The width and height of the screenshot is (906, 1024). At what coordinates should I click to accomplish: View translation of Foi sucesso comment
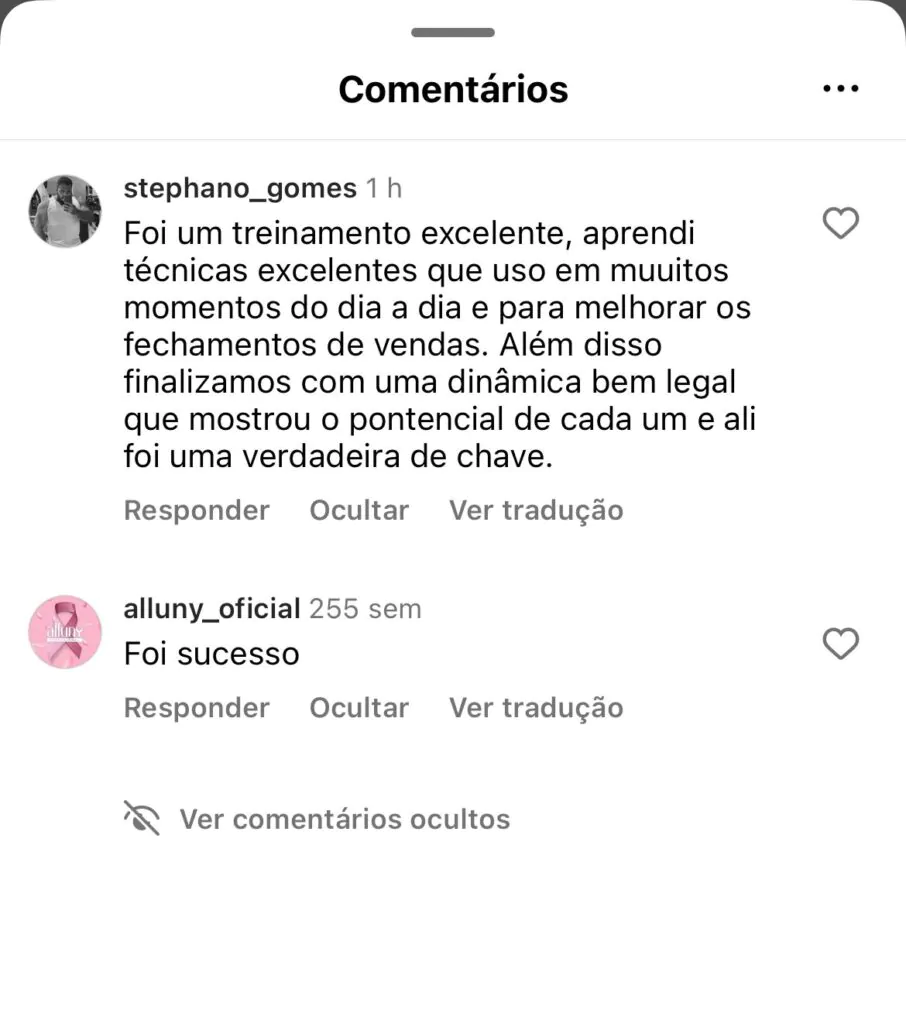(536, 708)
